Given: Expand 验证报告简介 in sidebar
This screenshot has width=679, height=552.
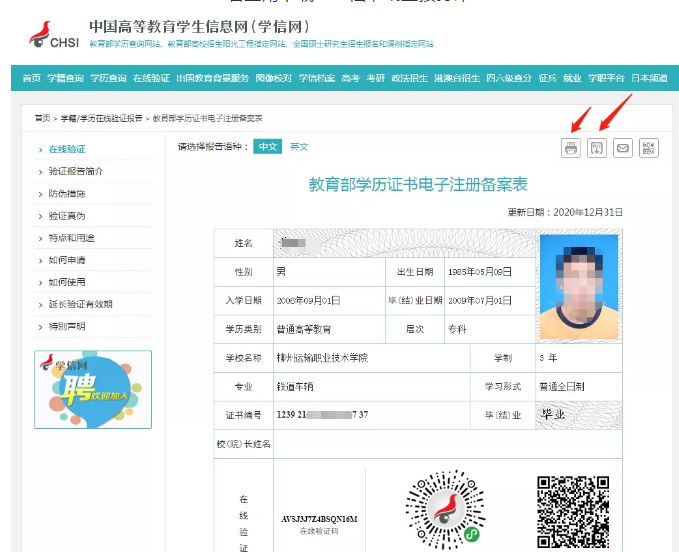Looking at the screenshot, I should [x=76, y=171].
